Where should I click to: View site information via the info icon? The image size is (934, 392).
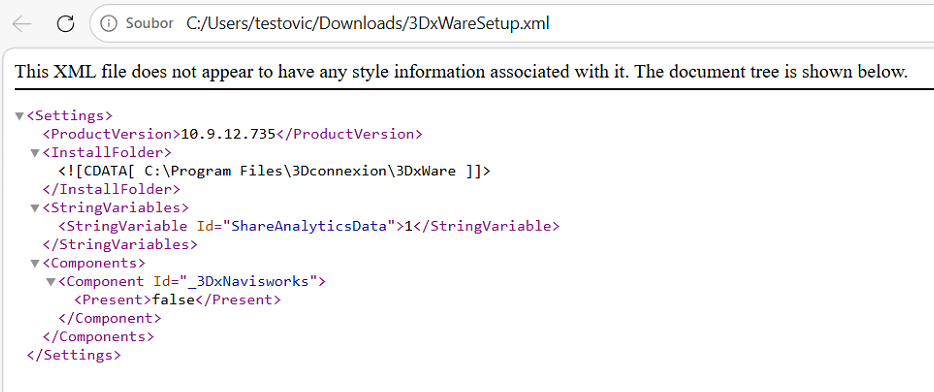(x=108, y=23)
